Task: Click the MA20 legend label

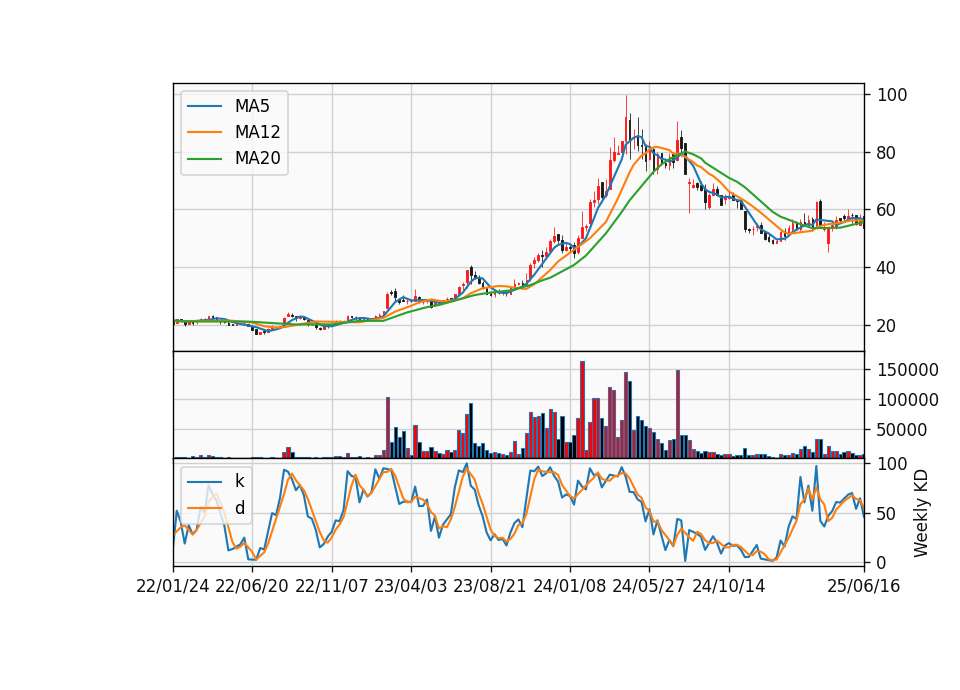Action: [x=257, y=158]
